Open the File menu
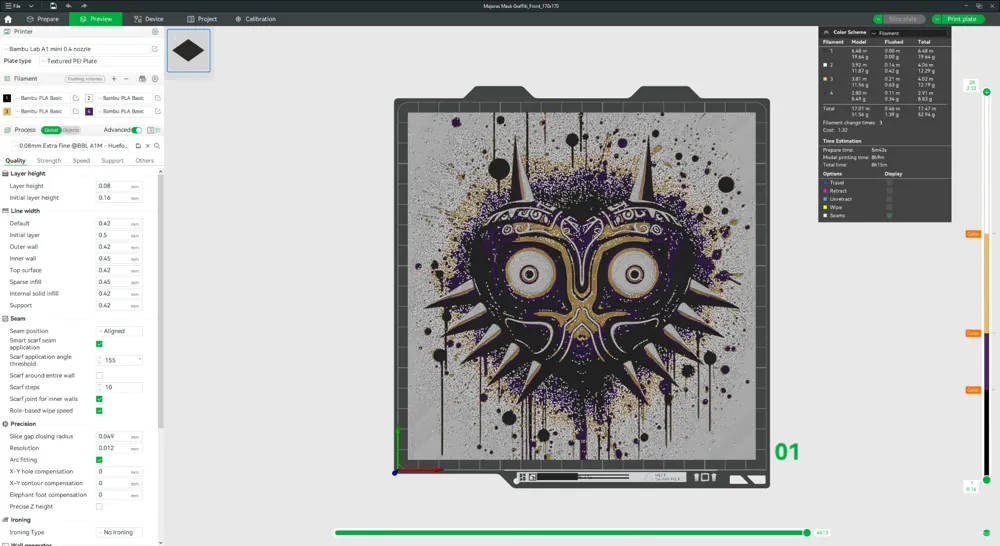This screenshot has height=546, width=1000. [x=13, y=6]
